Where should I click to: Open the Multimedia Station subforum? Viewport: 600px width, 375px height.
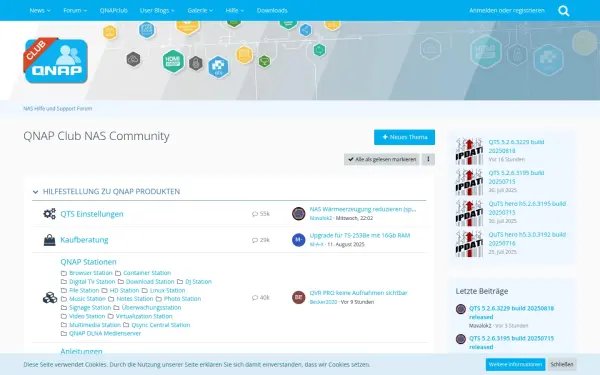tap(95, 325)
